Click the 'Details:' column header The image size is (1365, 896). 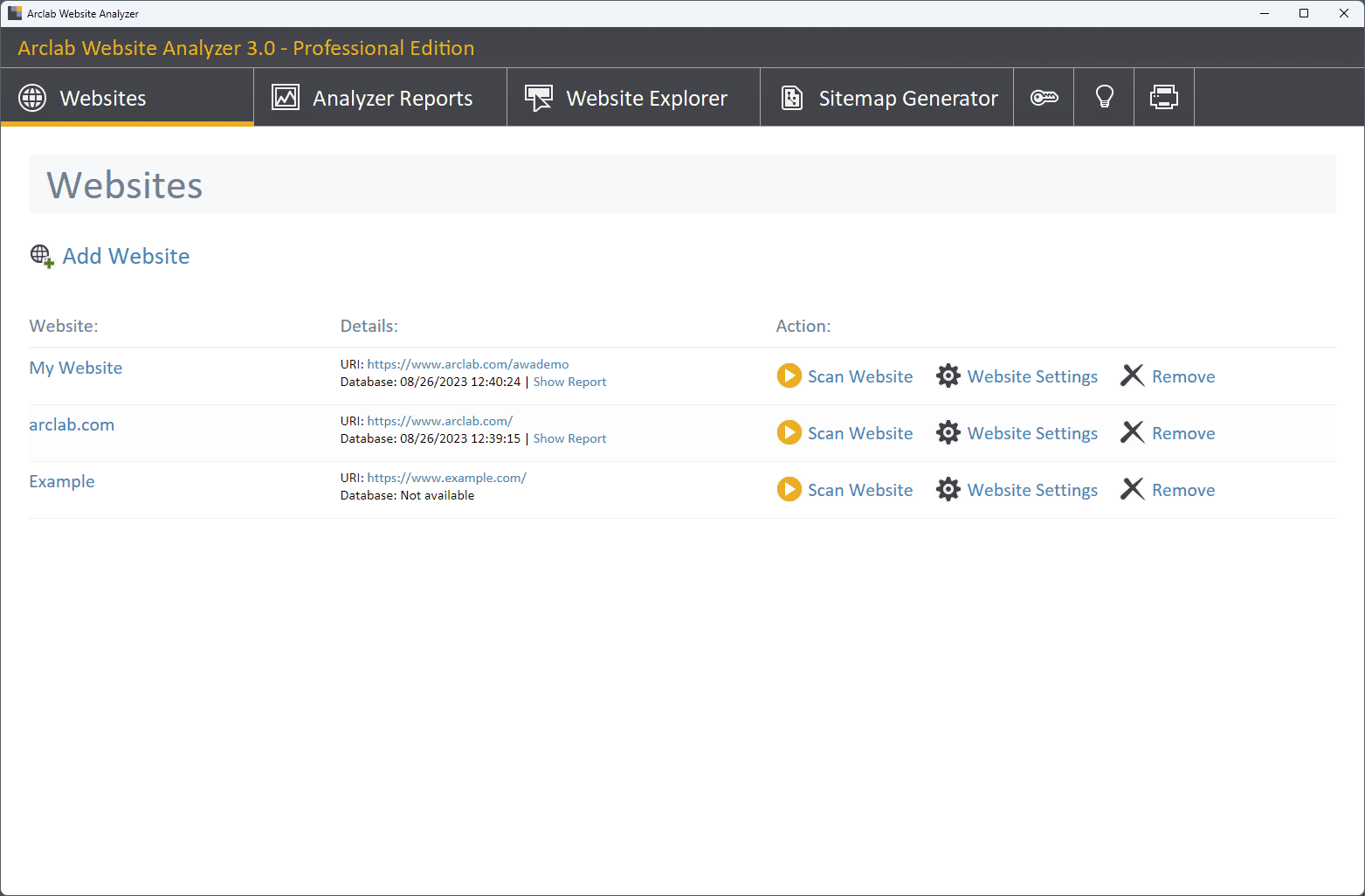coord(369,326)
